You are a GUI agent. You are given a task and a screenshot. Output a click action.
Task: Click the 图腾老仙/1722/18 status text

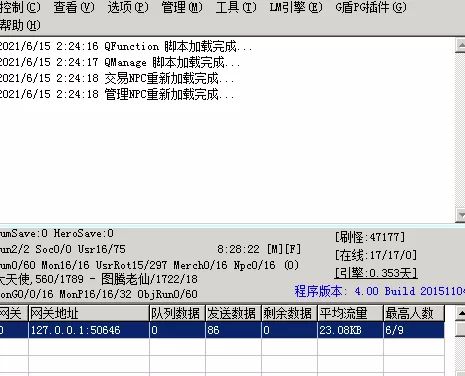click(149, 279)
